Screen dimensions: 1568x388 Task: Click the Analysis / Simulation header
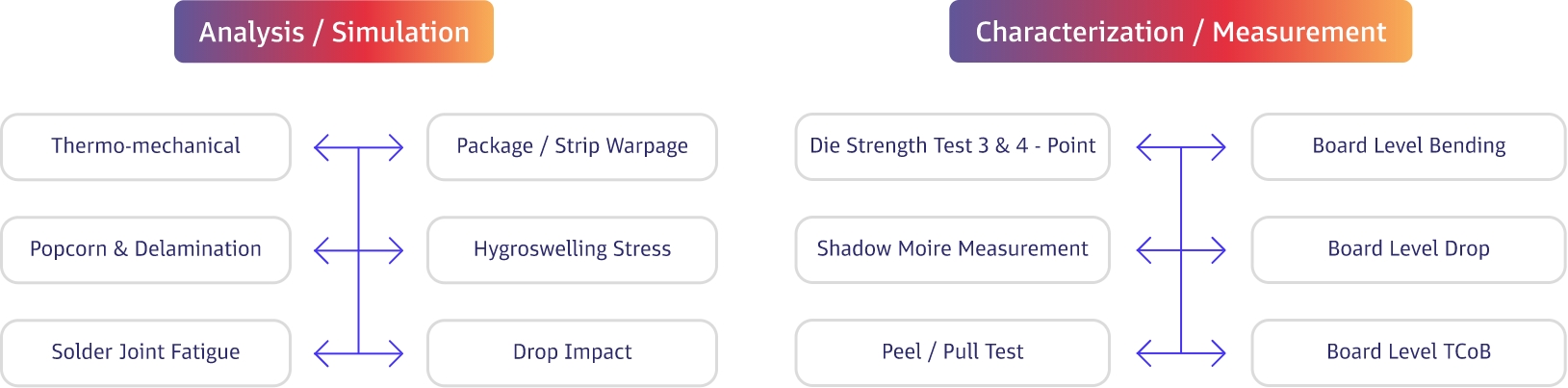click(x=334, y=32)
